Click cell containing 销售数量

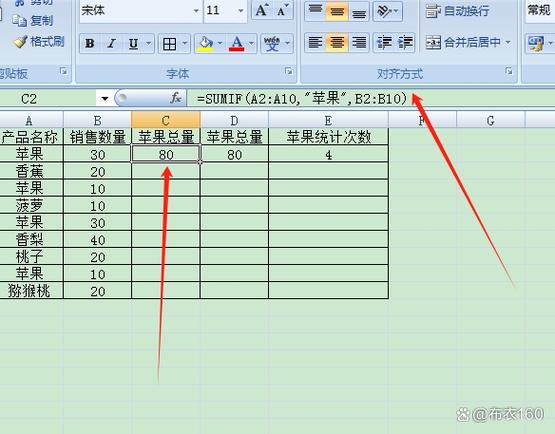(97, 137)
